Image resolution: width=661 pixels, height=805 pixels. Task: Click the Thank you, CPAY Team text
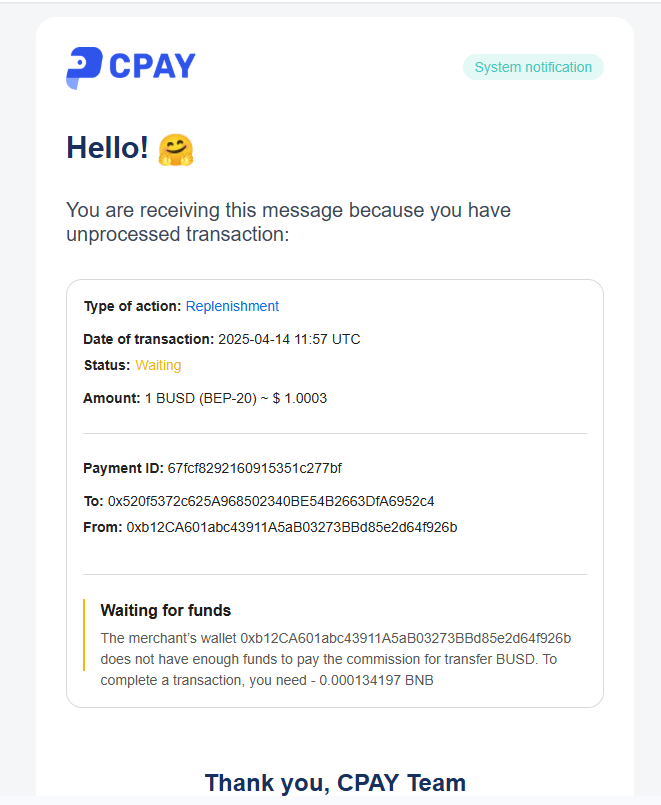click(x=335, y=783)
